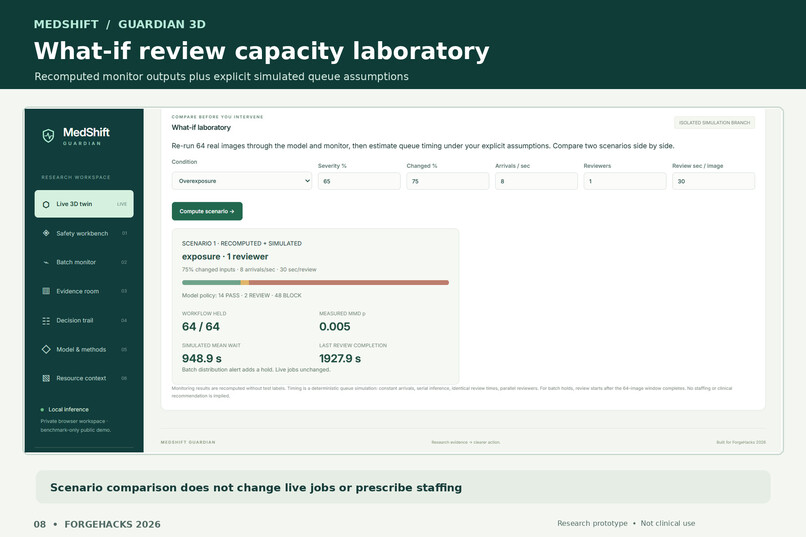Image resolution: width=806 pixels, height=537 pixels.
Task: Open the Live 3D twin page
Action: [x=84, y=204]
